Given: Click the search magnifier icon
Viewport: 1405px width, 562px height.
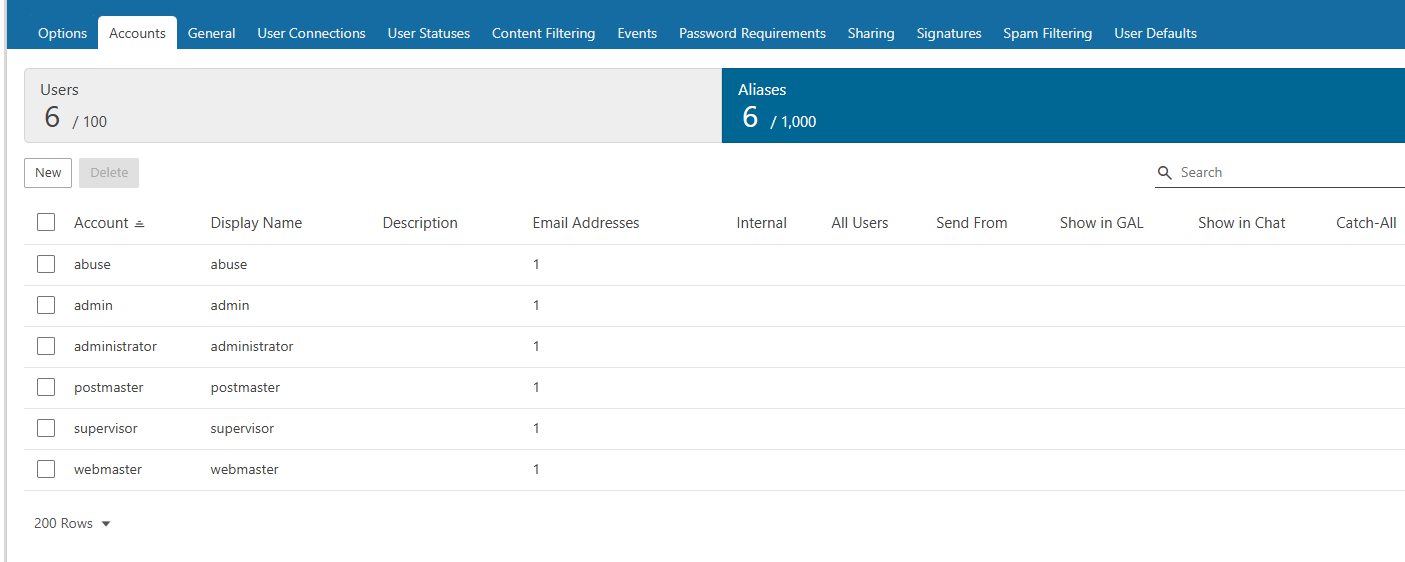Looking at the screenshot, I should [1164, 173].
